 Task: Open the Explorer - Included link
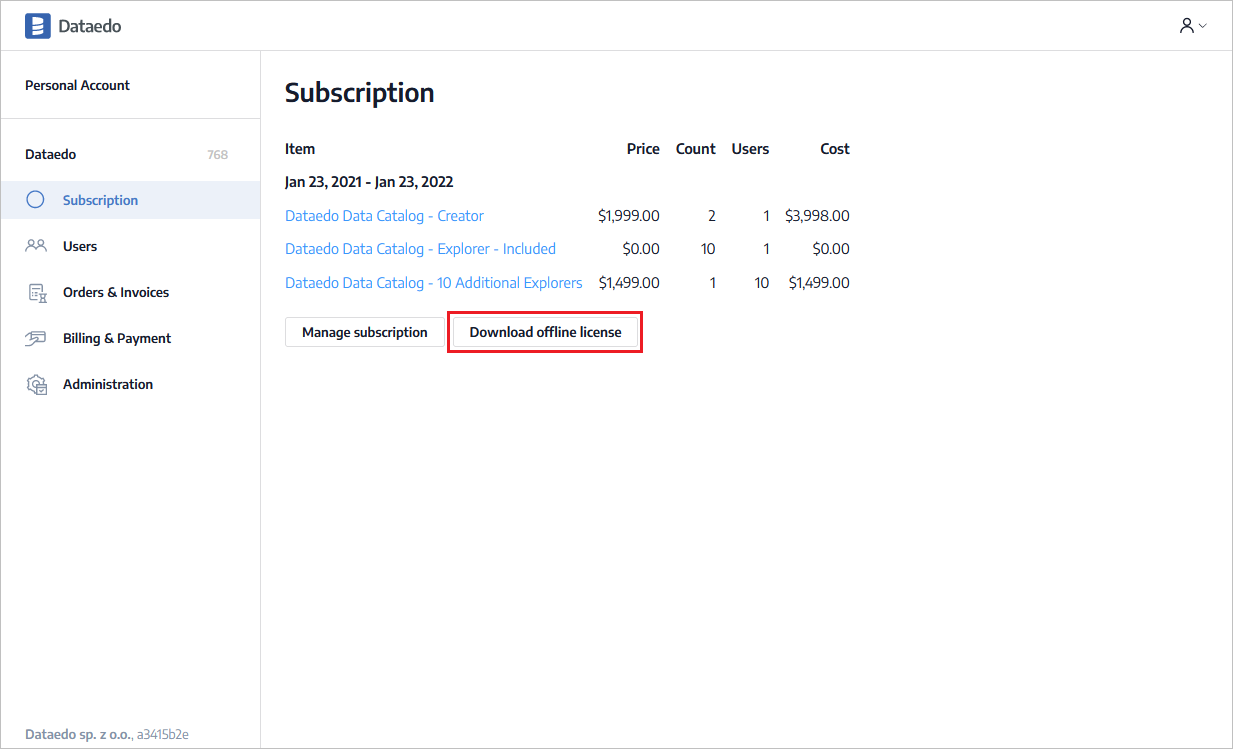[420, 249]
